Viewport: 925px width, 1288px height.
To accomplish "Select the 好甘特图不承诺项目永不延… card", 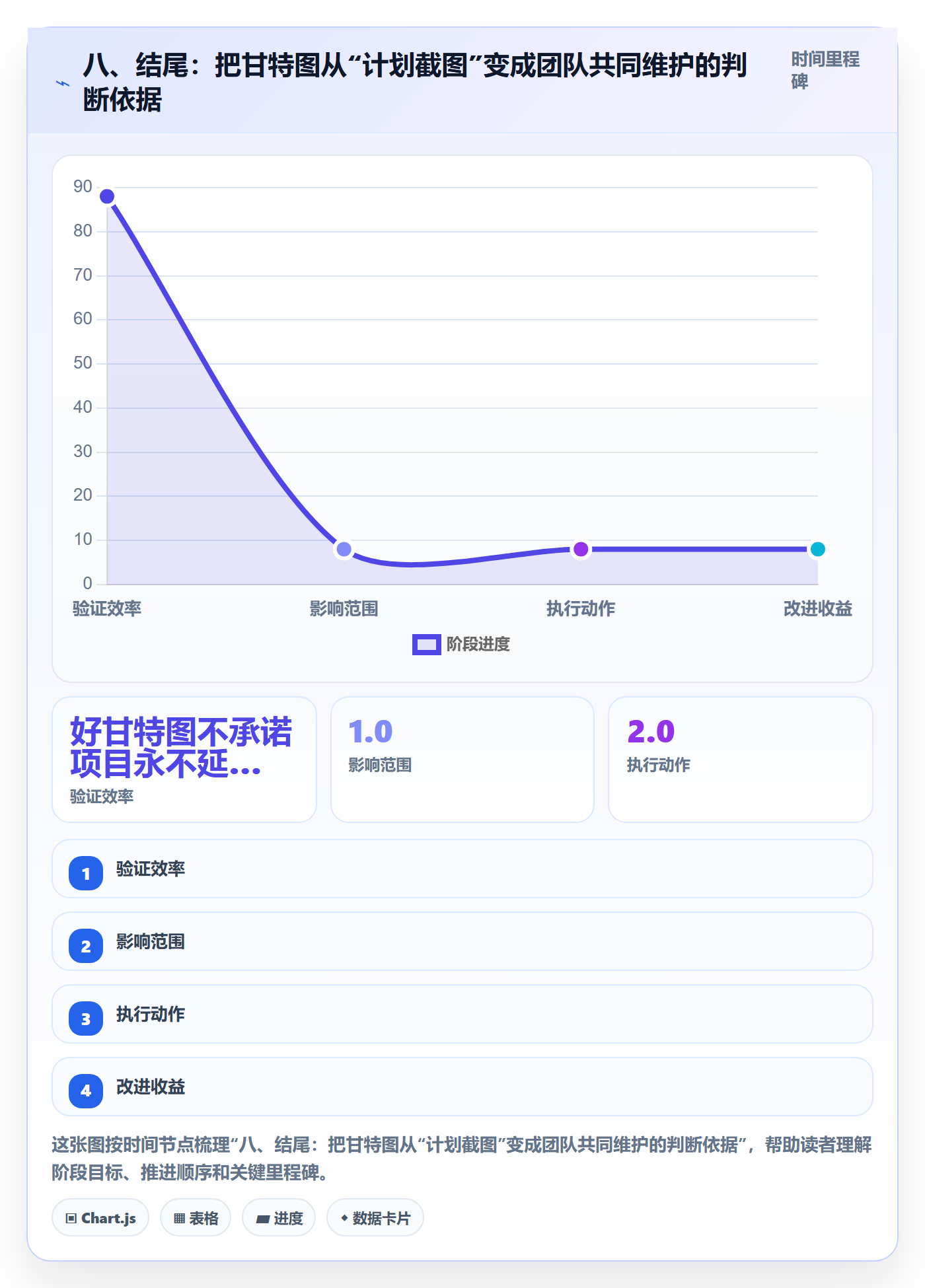I will coord(184,760).
